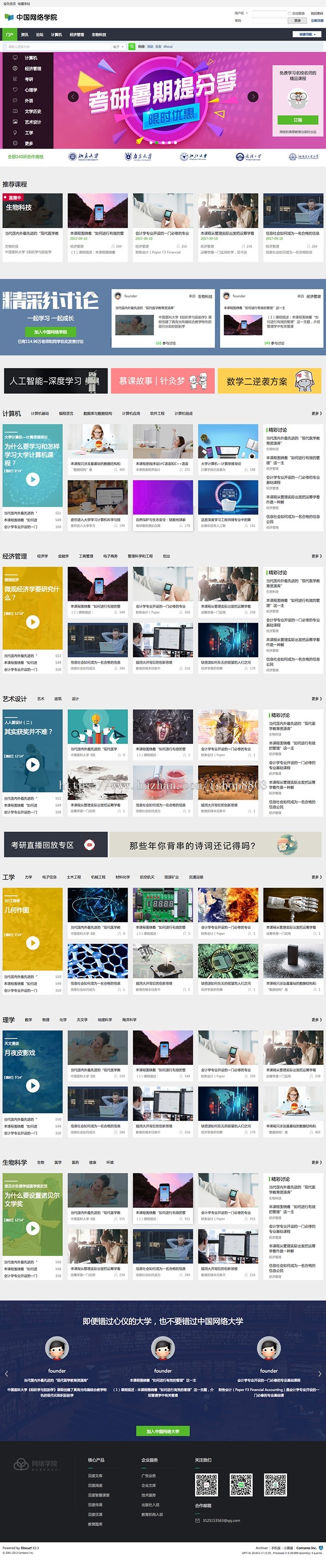Click the 浙江大学 university logo
This screenshot has width=326, height=1568.
[x=193, y=157]
